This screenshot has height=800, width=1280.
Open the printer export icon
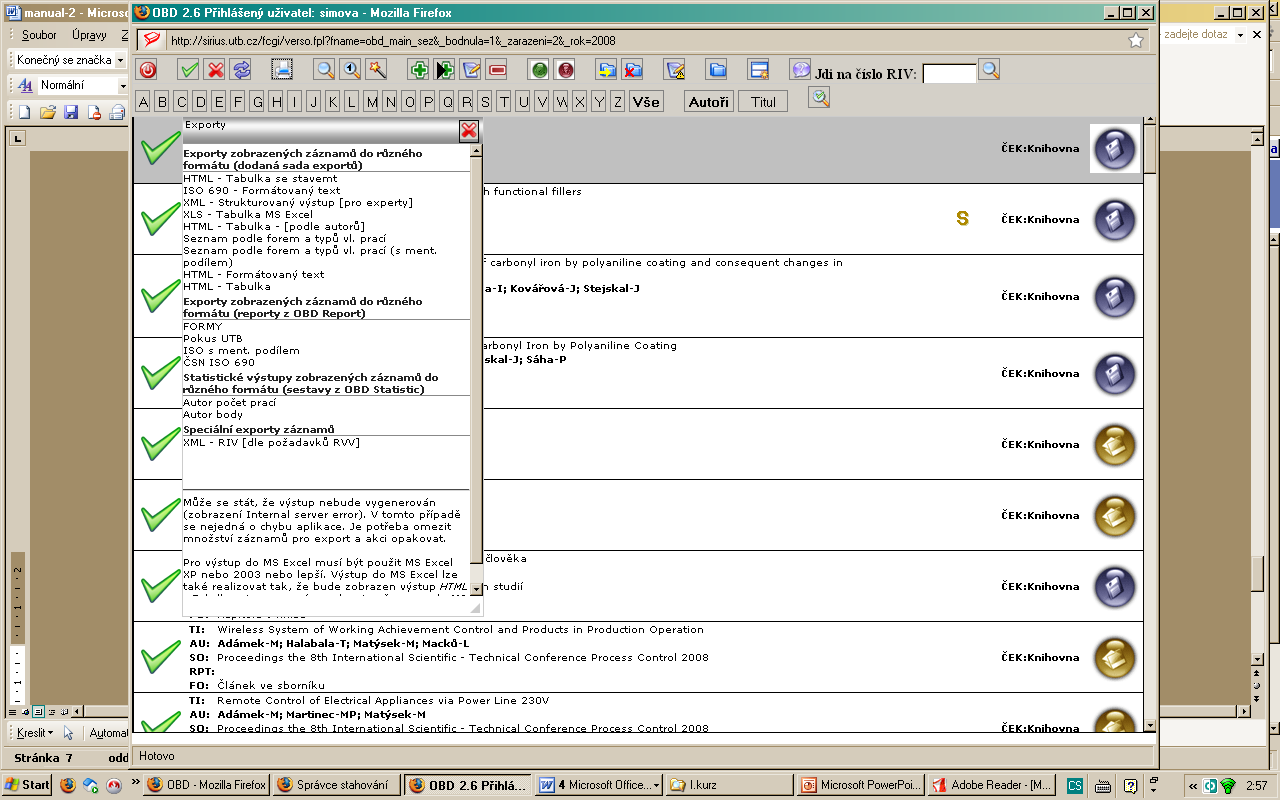(x=283, y=70)
